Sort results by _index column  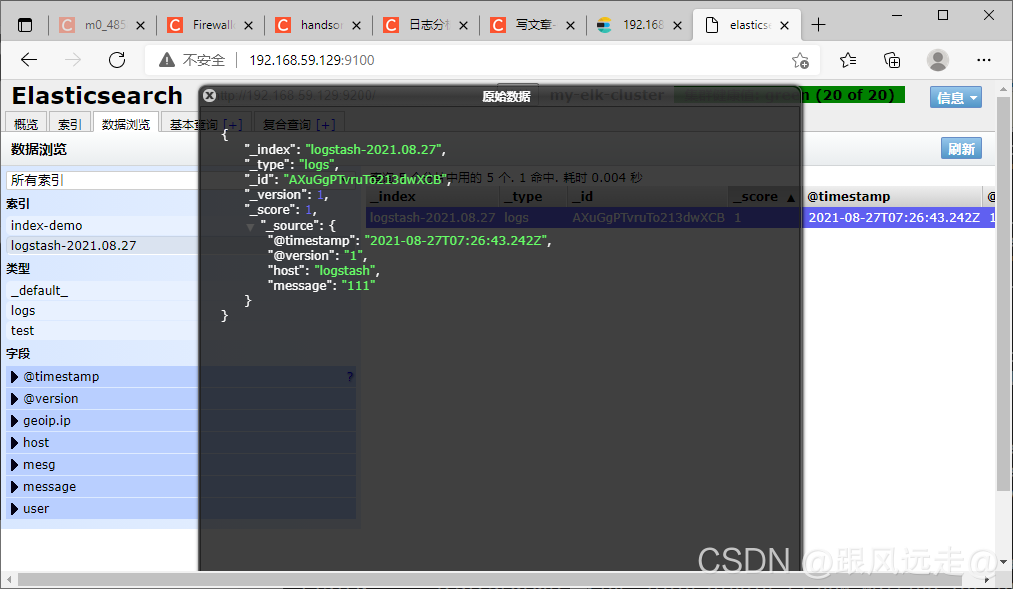pyautogui.click(x=432, y=196)
